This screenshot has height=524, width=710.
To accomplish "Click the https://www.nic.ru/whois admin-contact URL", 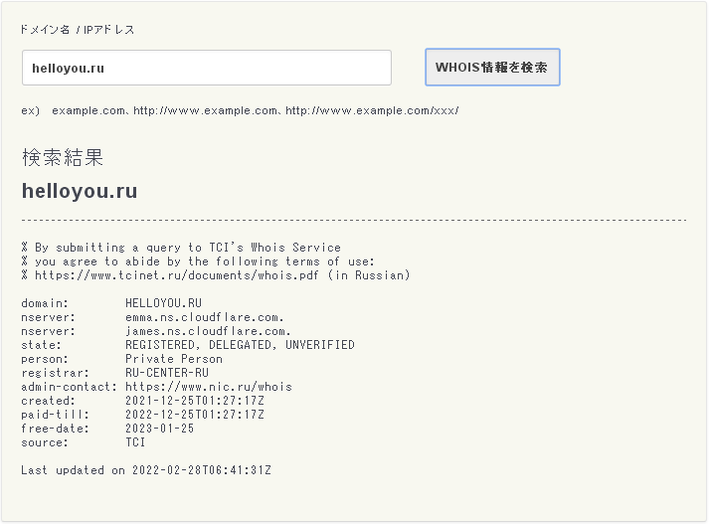I will coord(208,386).
